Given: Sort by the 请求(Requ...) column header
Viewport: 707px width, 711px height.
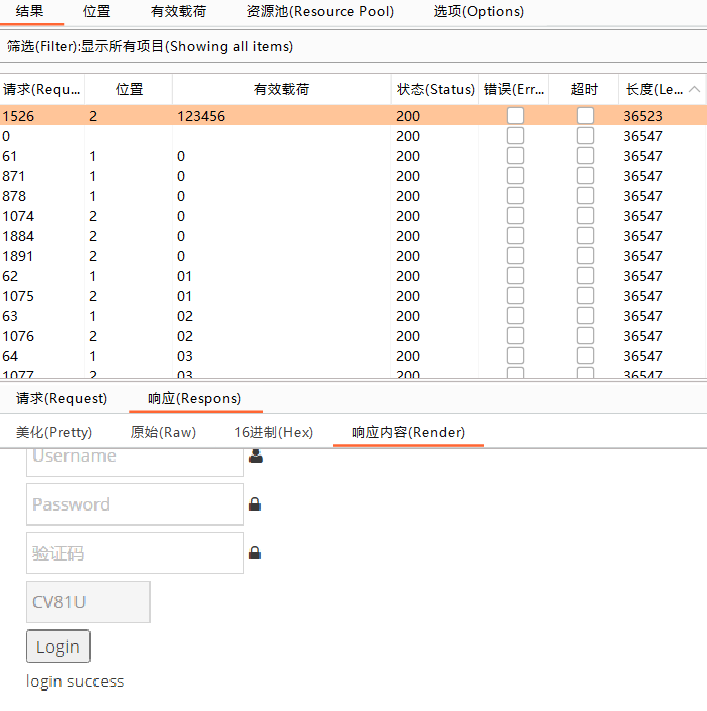Looking at the screenshot, I should coord(42,89).
